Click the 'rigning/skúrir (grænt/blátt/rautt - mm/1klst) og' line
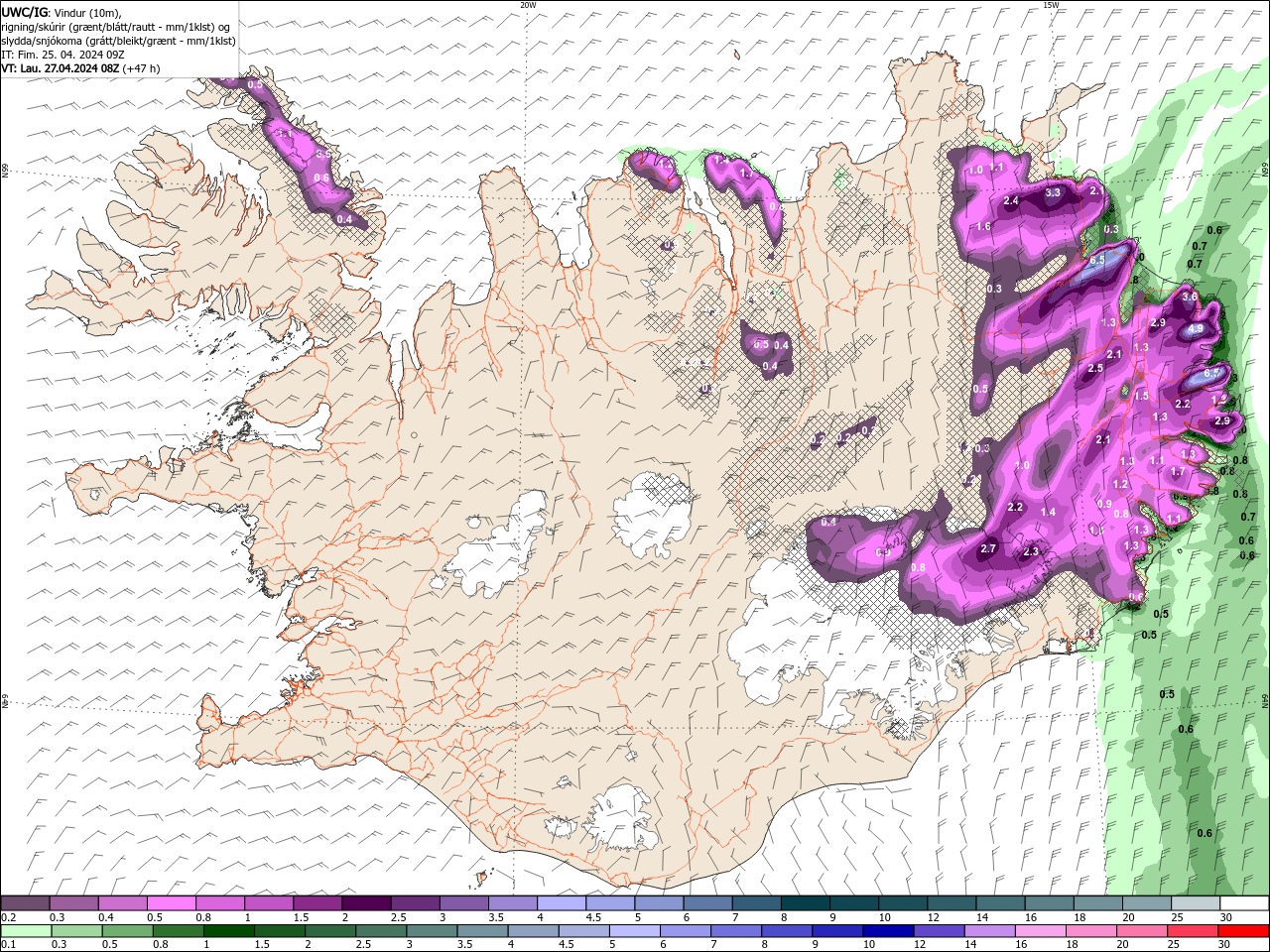The image size is (1270, 952). tap(116, 27)
